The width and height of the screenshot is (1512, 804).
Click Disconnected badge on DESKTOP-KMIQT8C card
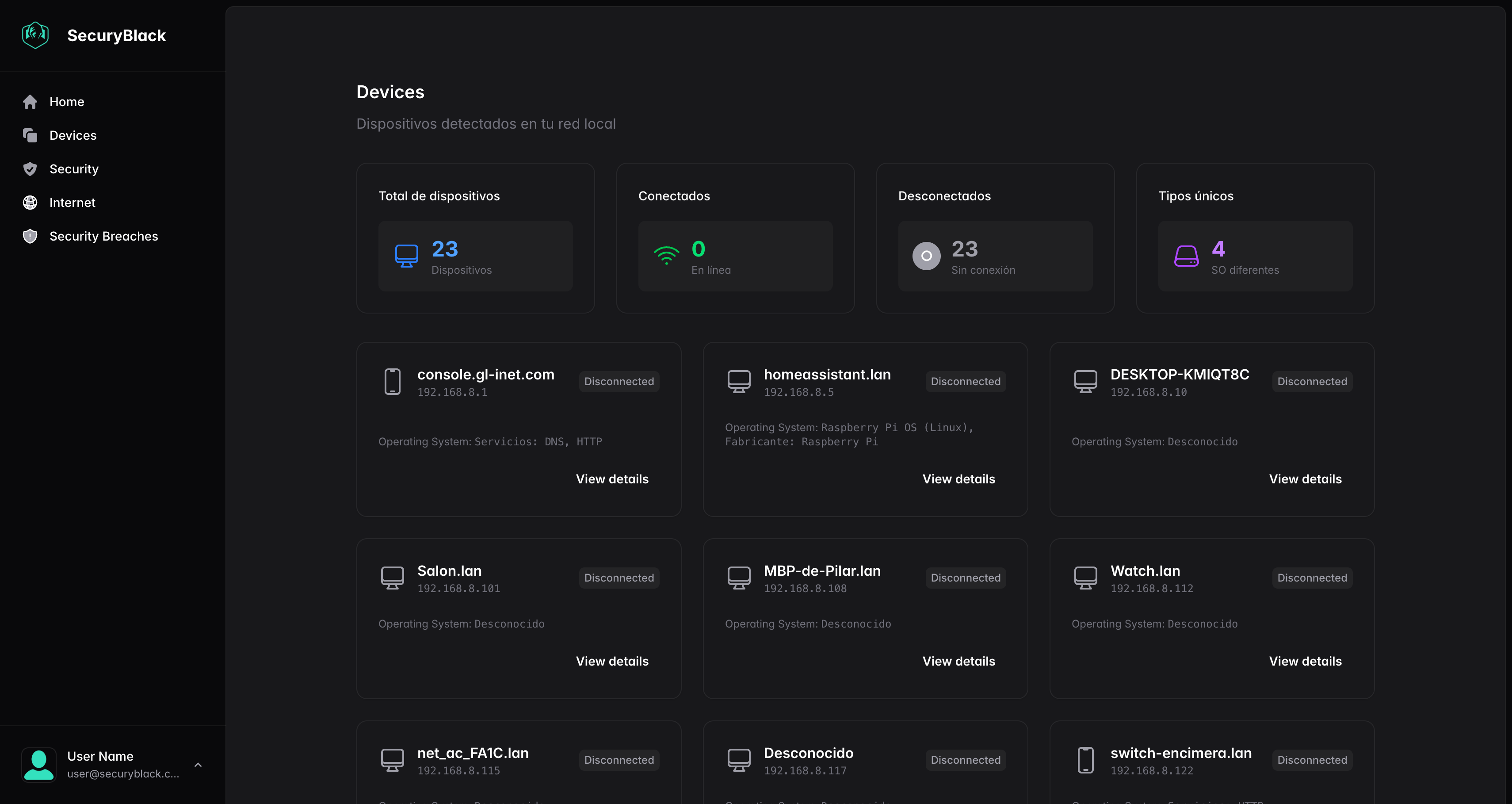pyautogui.click(x=1313, y=382)
